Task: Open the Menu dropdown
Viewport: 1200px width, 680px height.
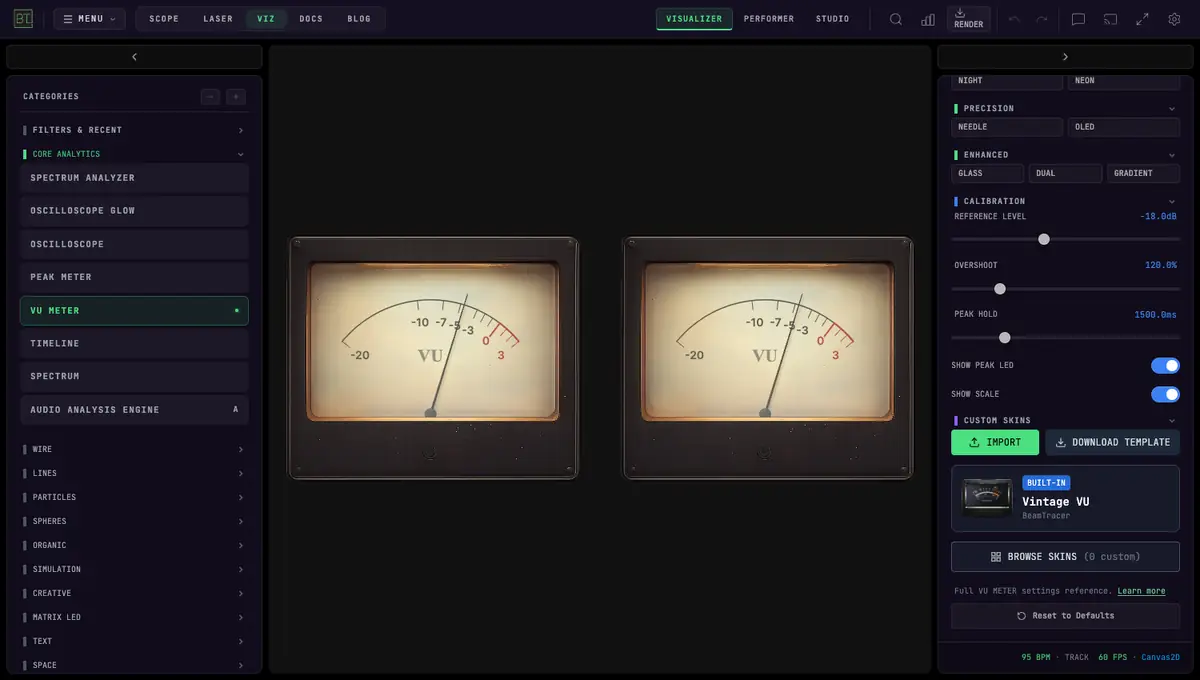Action: tap(89, 19)
